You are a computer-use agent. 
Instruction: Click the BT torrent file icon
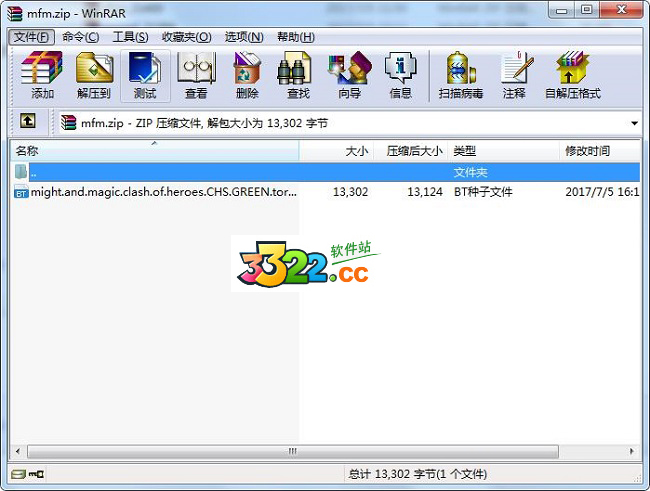pyautogui.click(x=21, y=192)
